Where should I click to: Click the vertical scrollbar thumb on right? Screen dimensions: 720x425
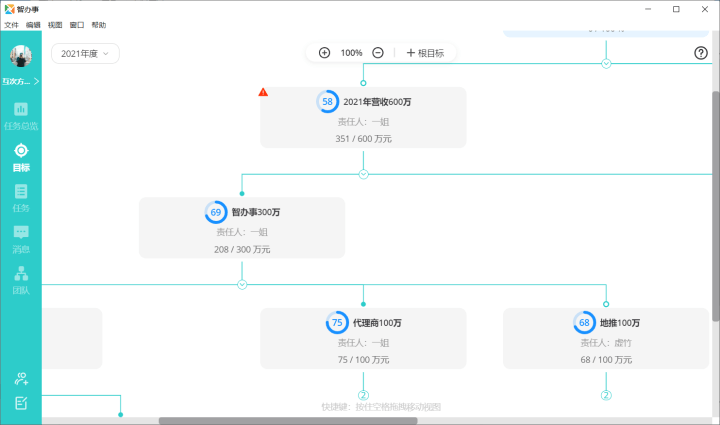pyautogui.click(x=716, y=206)
